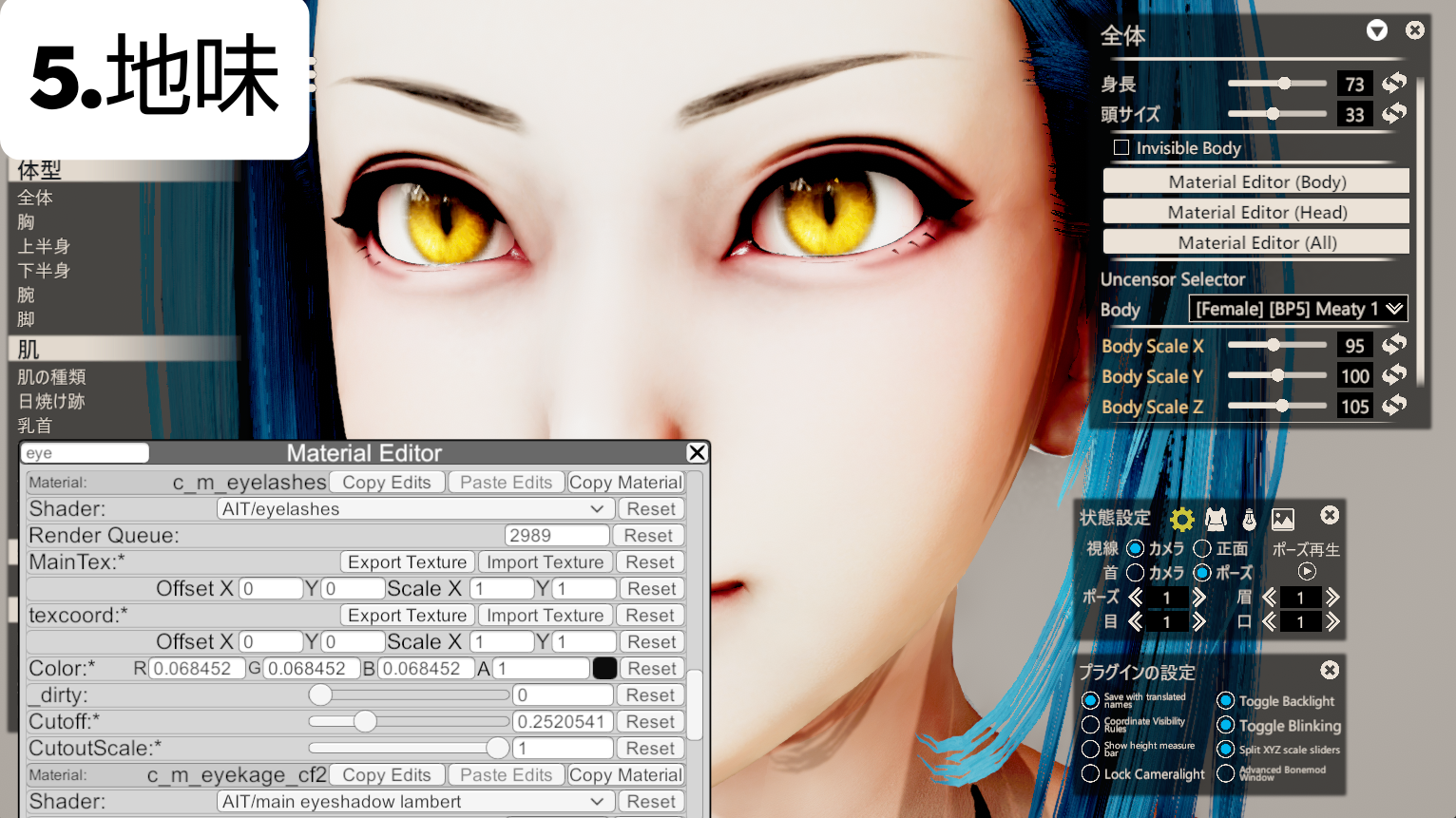Reset the 身長 height value
Image resolution: width=1456 pixels, height=818 pixels.
coord(1394,84)
